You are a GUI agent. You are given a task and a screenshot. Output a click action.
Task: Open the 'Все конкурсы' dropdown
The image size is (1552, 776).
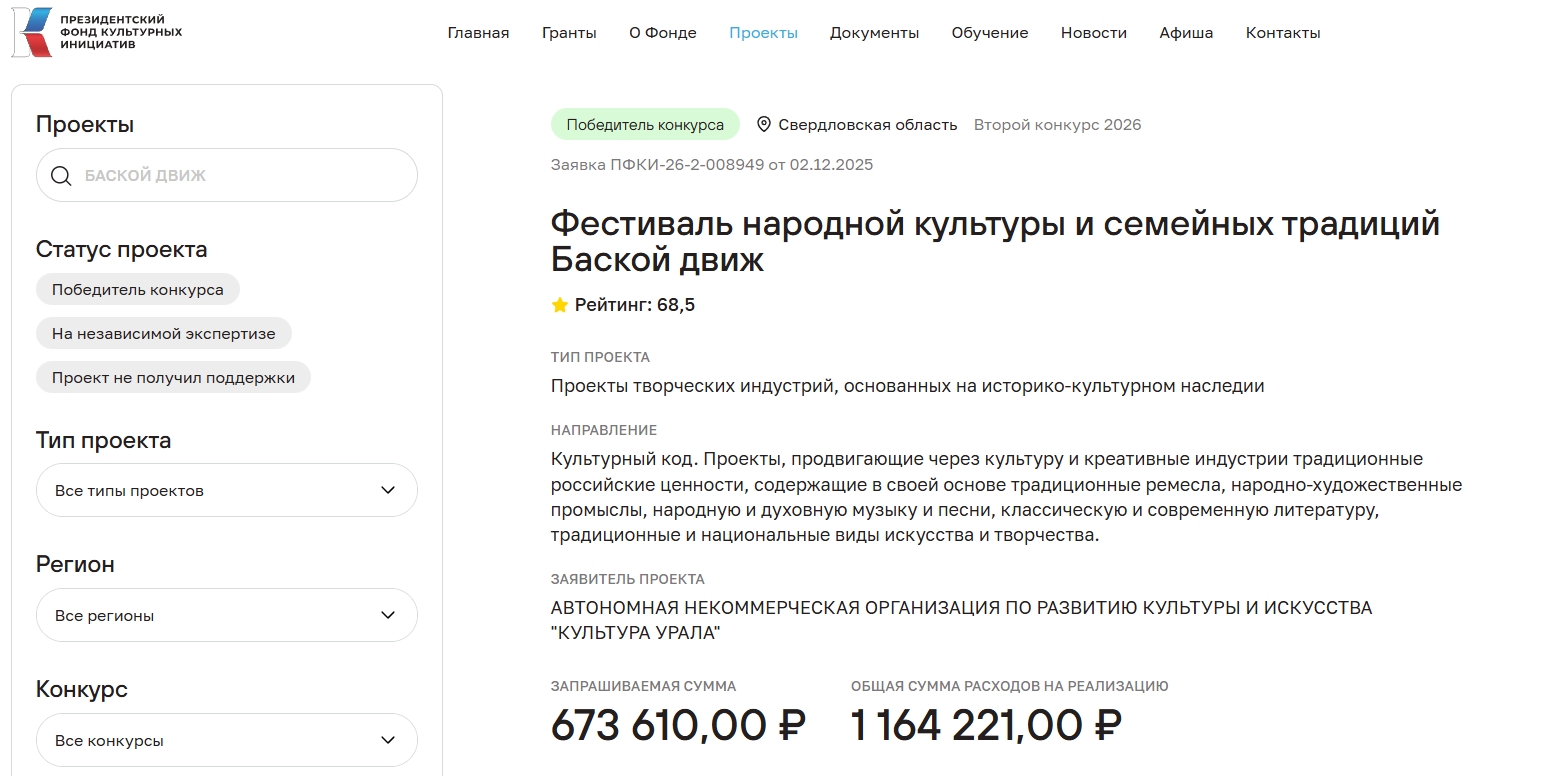pyautogui.click(x=226, y=741)
